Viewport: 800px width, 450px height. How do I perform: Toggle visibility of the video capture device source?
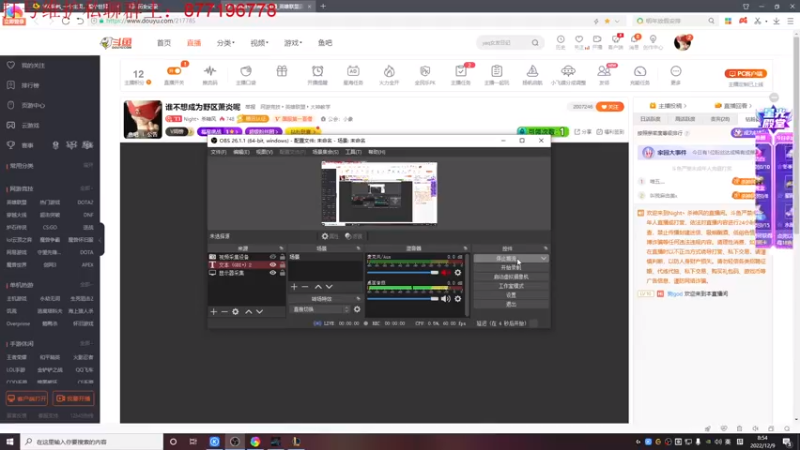[273, 257]
